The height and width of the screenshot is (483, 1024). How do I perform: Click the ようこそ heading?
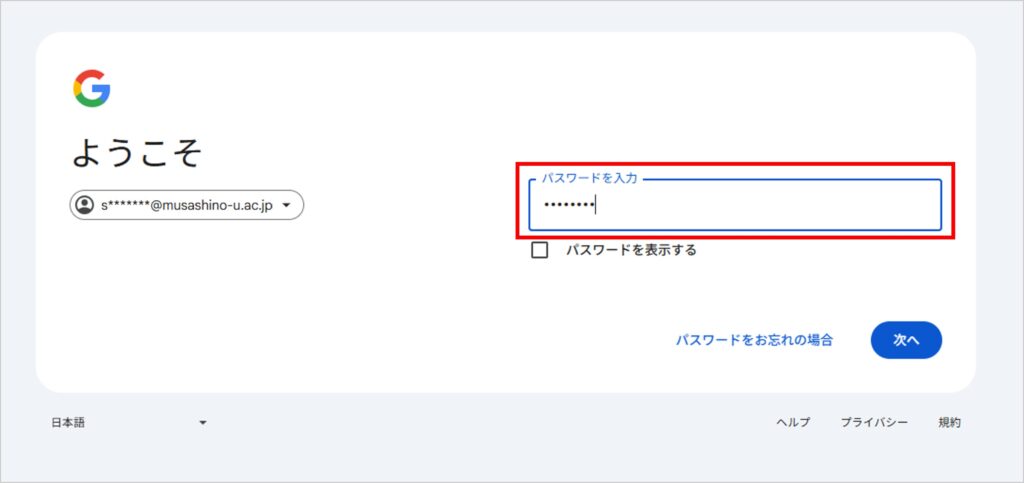(137, 152)
